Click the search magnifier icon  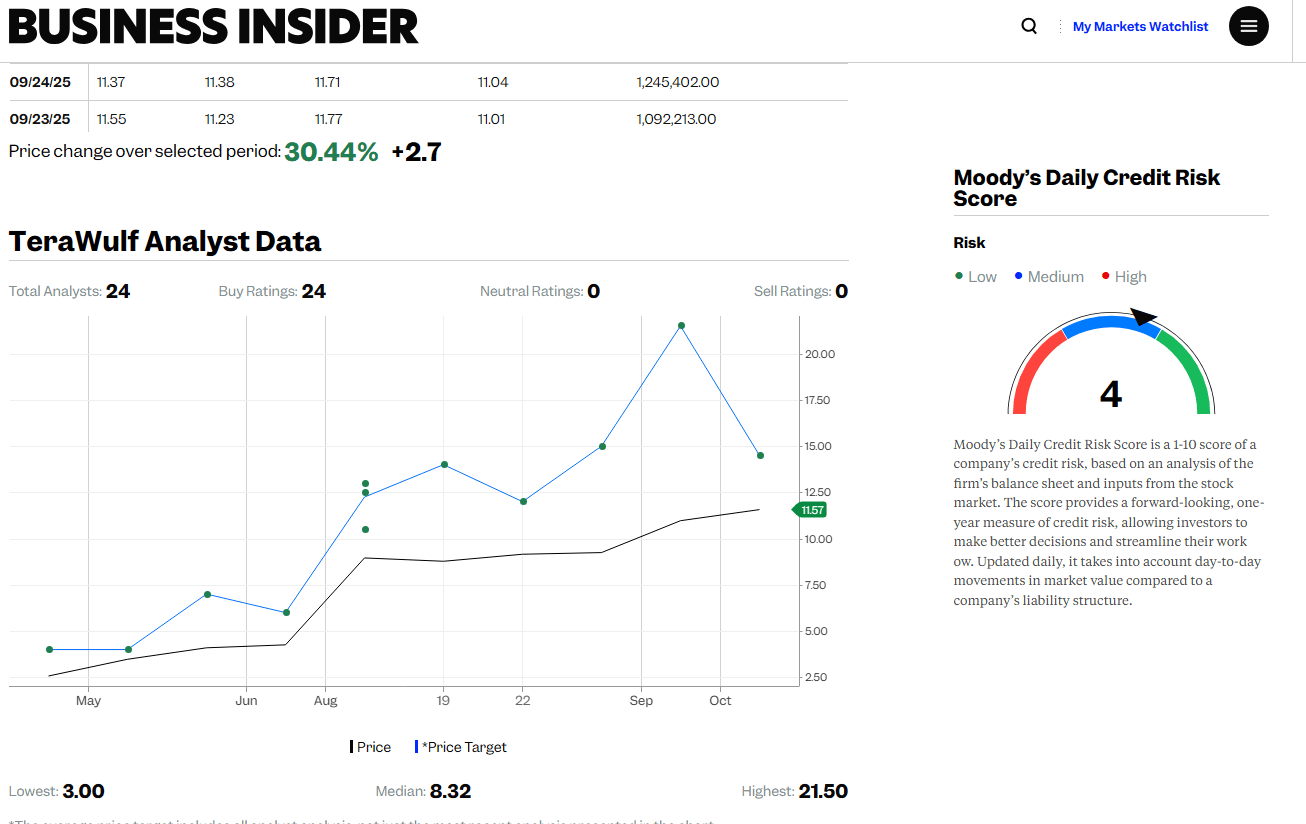(1029, 26)
